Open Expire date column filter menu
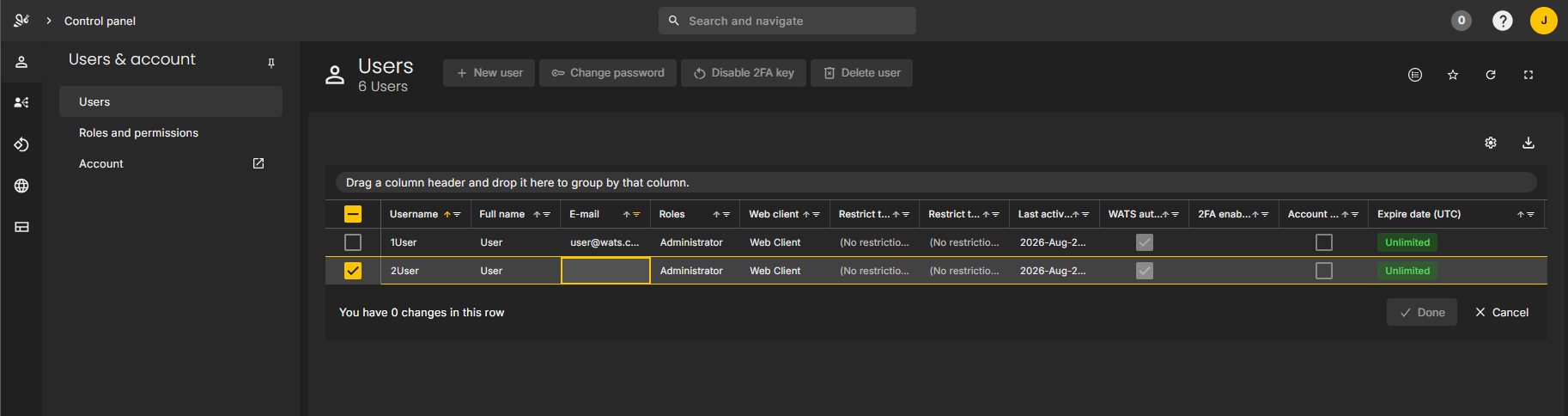Image resolution: width=1568 pixels, height=416 pixels. 1530,214
